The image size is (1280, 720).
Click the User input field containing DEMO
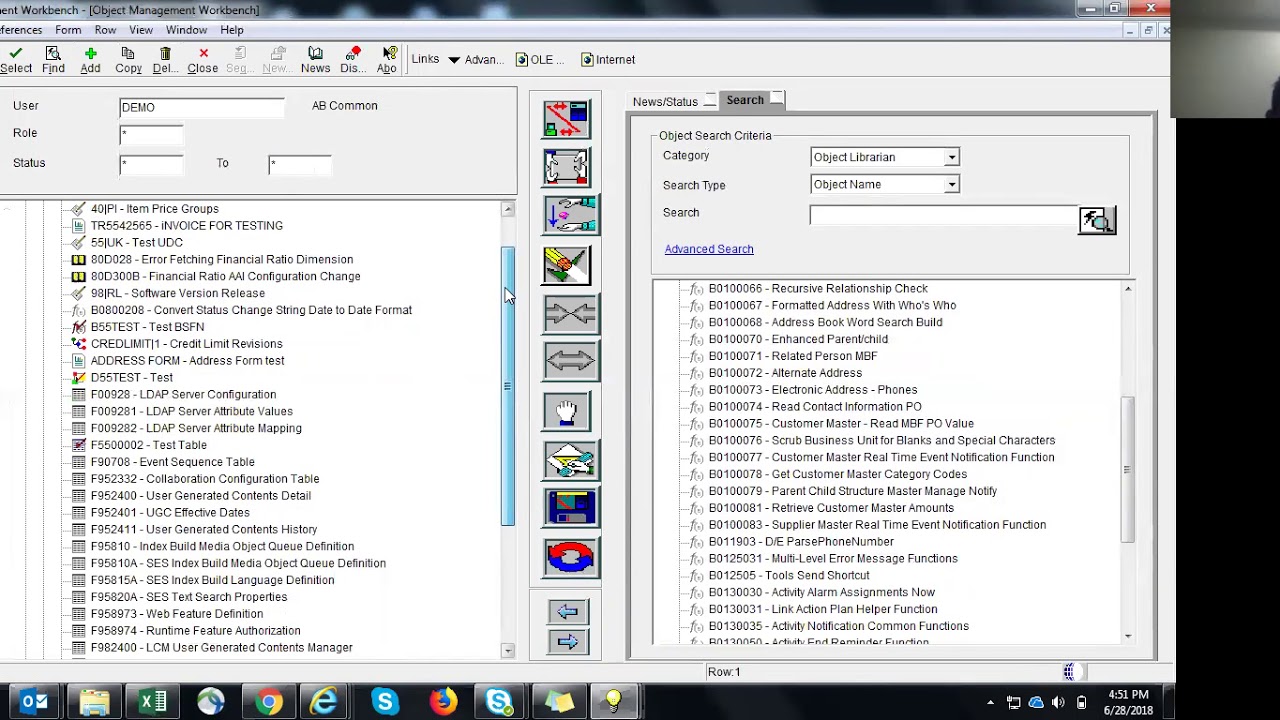tap(202, 107)
